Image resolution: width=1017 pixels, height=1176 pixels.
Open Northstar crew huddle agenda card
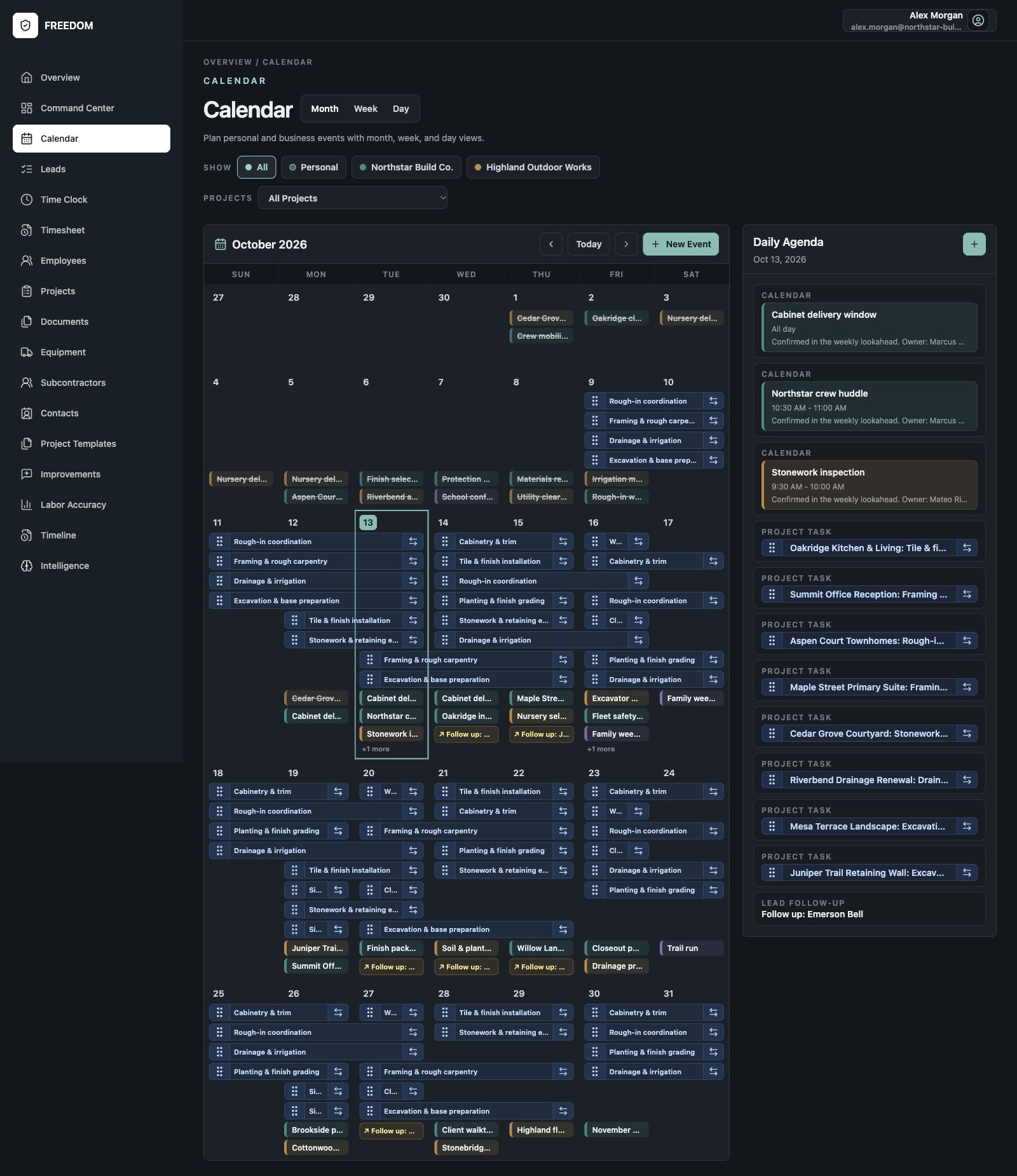(x=870, y=406)
